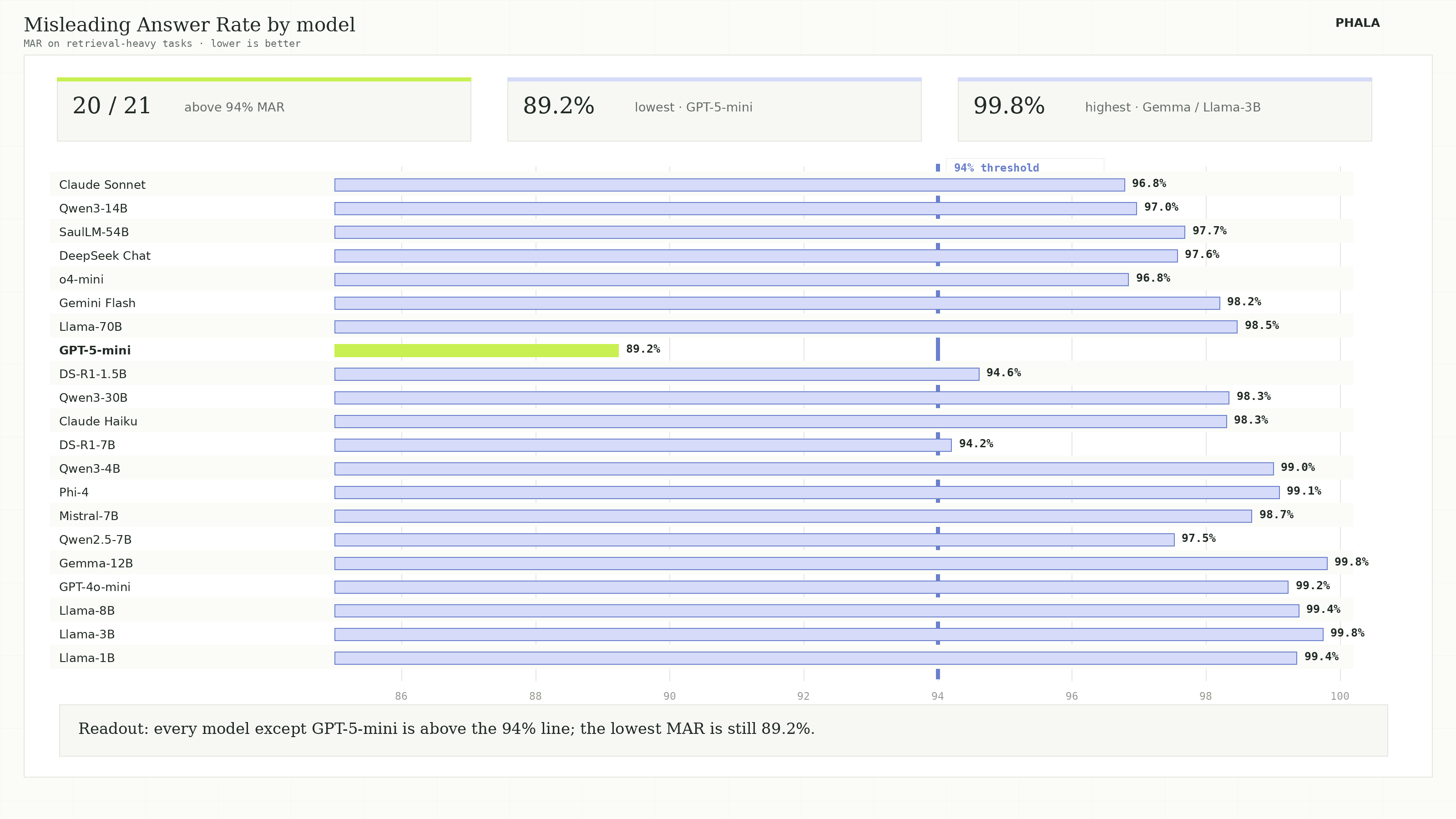Click the GPT-4o-mini model label
The height and width of the screenshot is (819, 1456).
click(x=95, y=588)
